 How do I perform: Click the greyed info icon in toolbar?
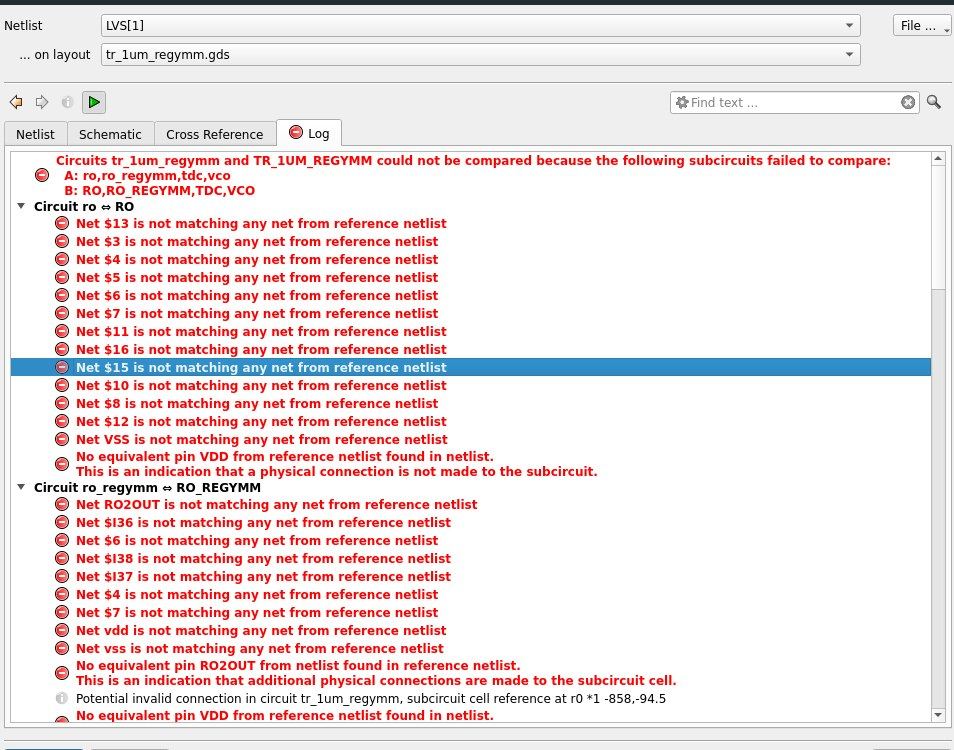(67, 102)
